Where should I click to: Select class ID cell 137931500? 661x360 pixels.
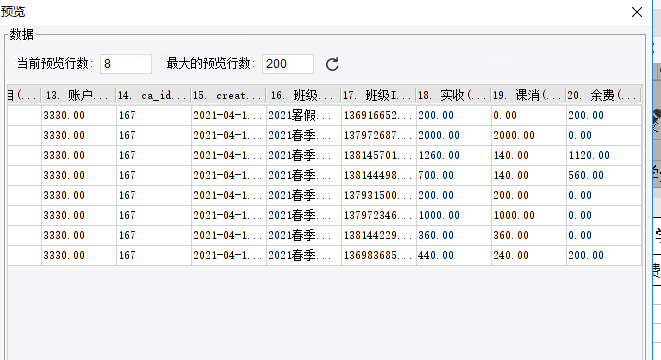(x=379, y=196)
